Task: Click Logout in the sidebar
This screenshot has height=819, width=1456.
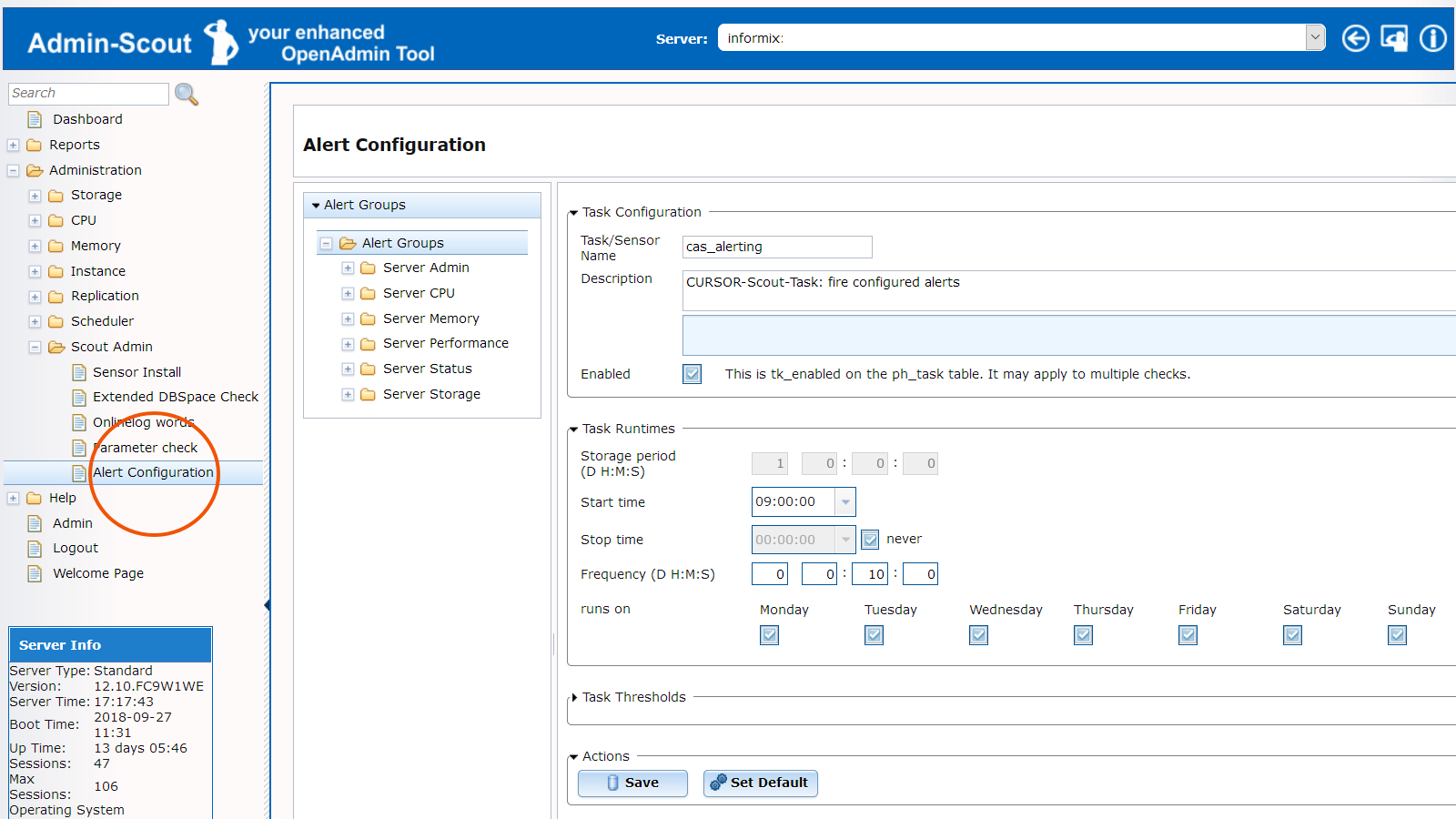Action: click(x=76, y=548)
